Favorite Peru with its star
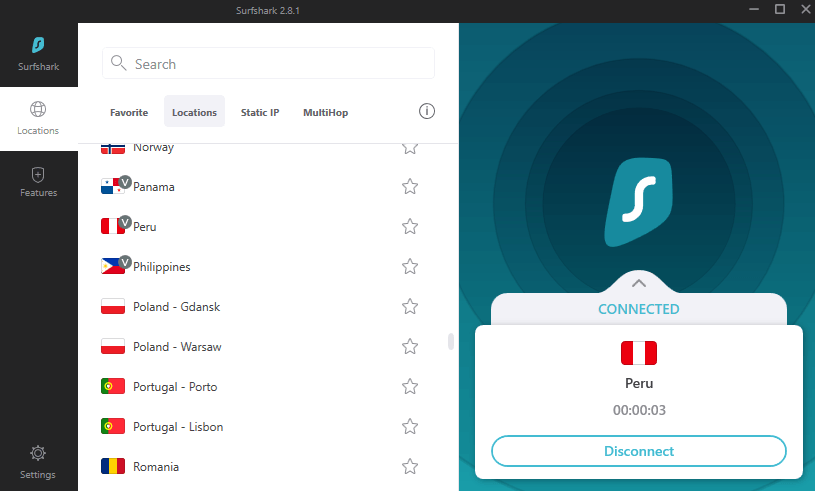Image resolution: width=815 pixels, height=491 pixels. point(410,227)
